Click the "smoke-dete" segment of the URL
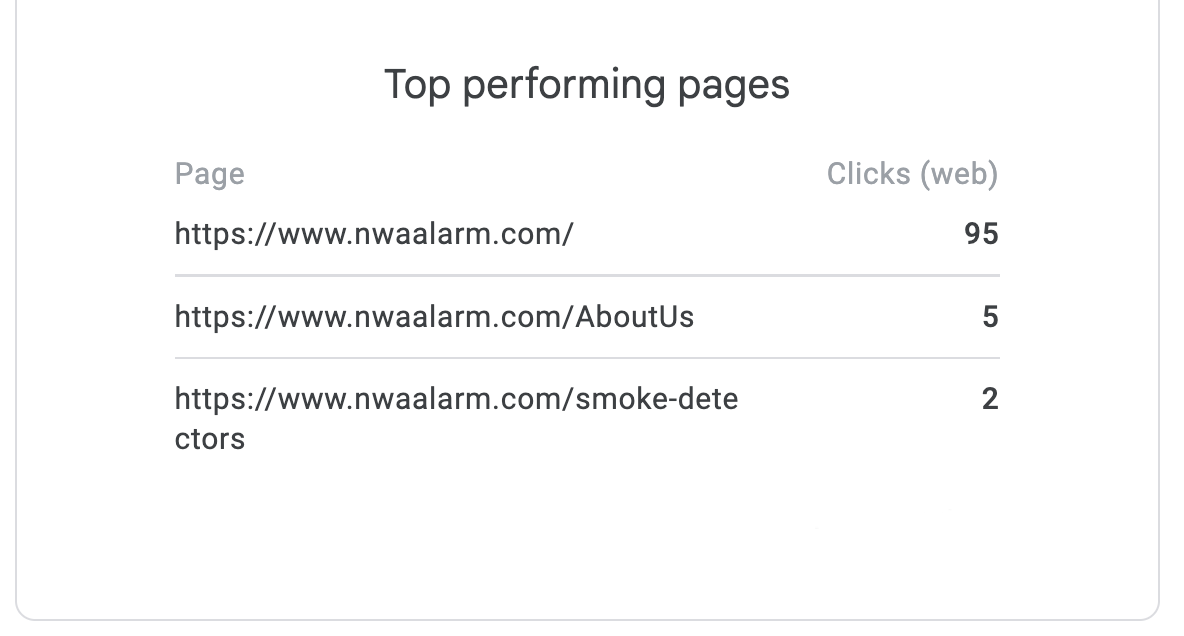 pos(657,400)
